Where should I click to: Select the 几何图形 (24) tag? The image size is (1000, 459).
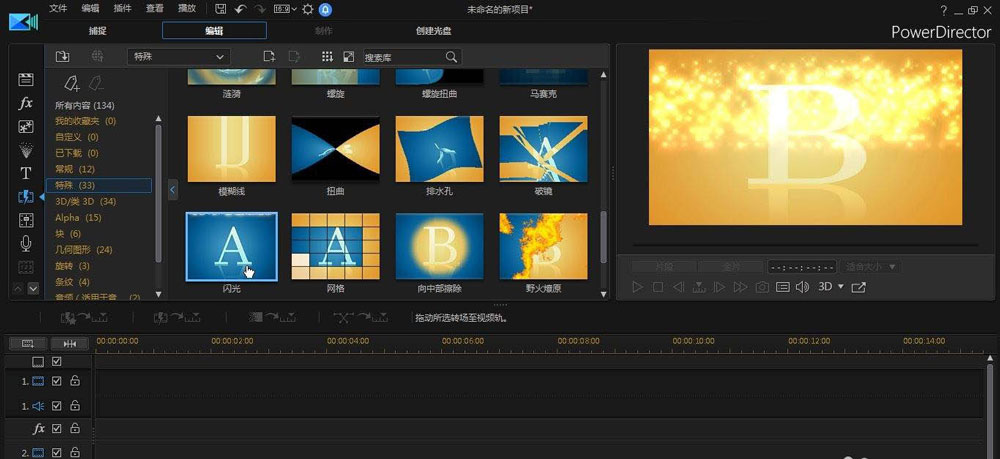pyautogui.click(x=84, y=250)
